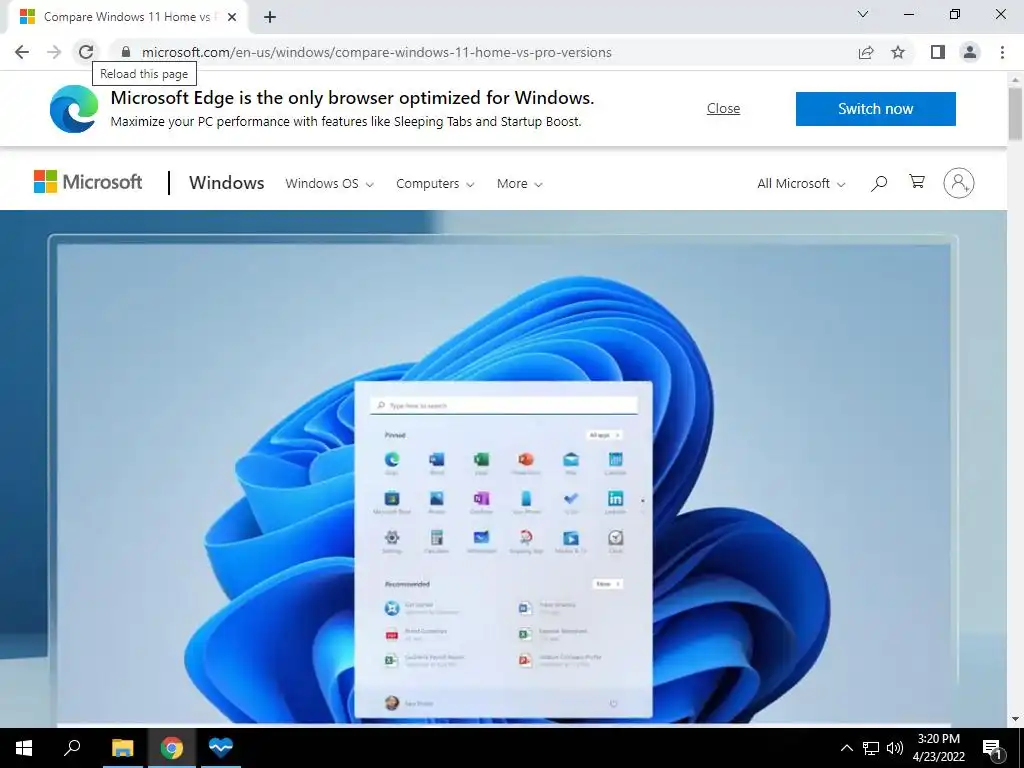The image size is (1024, 768).
Task: Open a new browser tab
Action: pyautogui.click(x=270, y=17)
